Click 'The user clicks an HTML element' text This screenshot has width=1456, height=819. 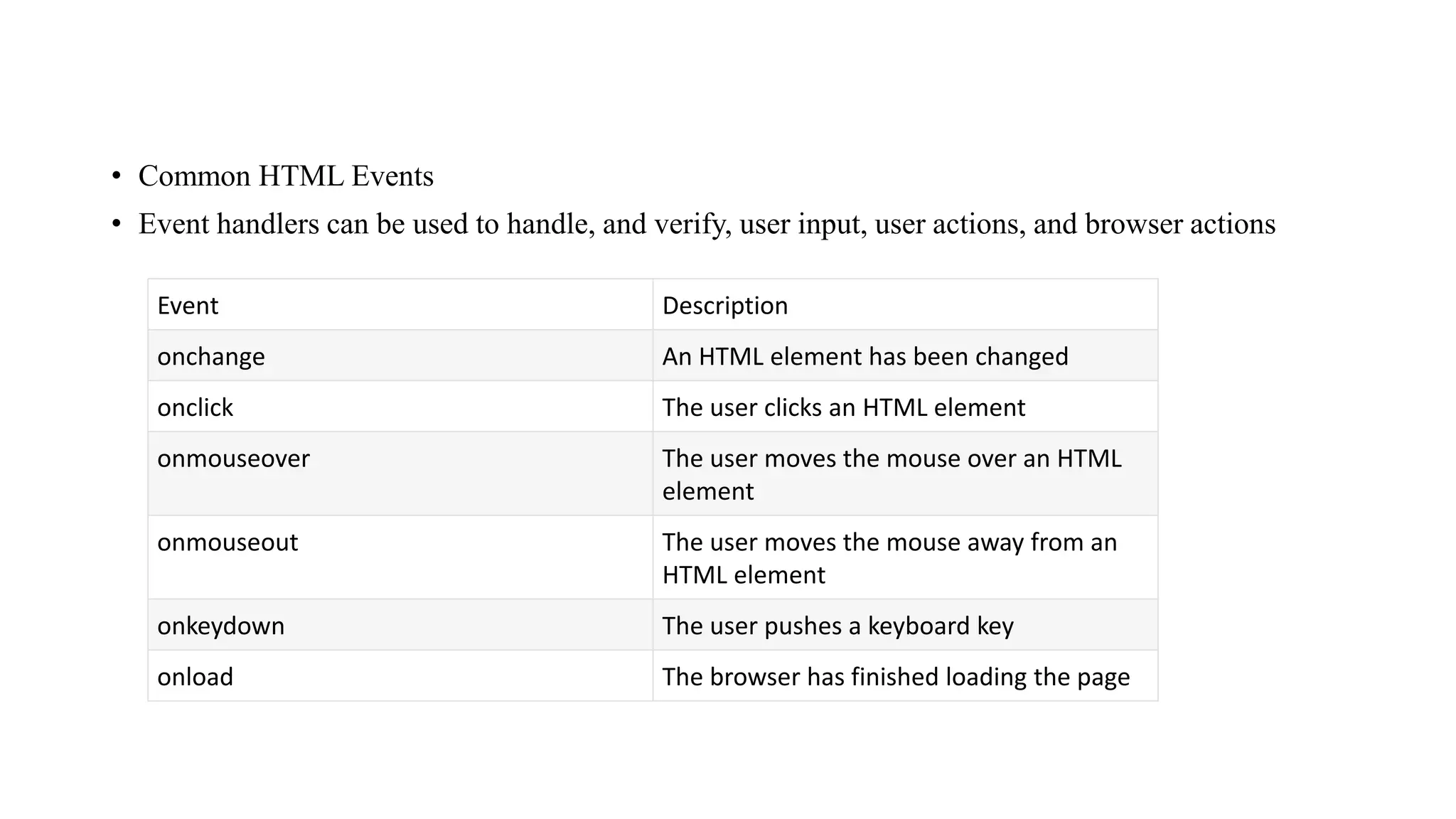(x=843, y=407)
